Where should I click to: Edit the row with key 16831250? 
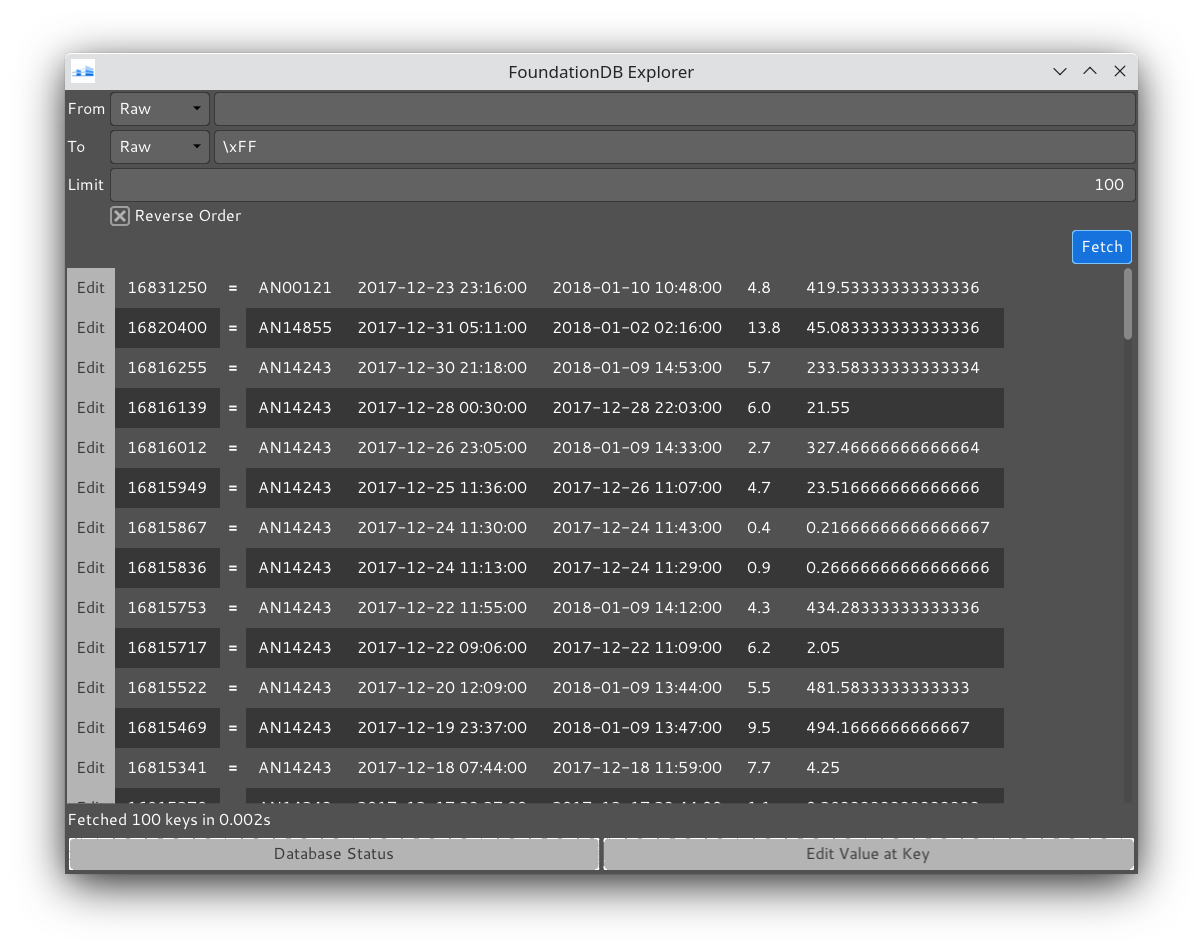pos(91,288)
